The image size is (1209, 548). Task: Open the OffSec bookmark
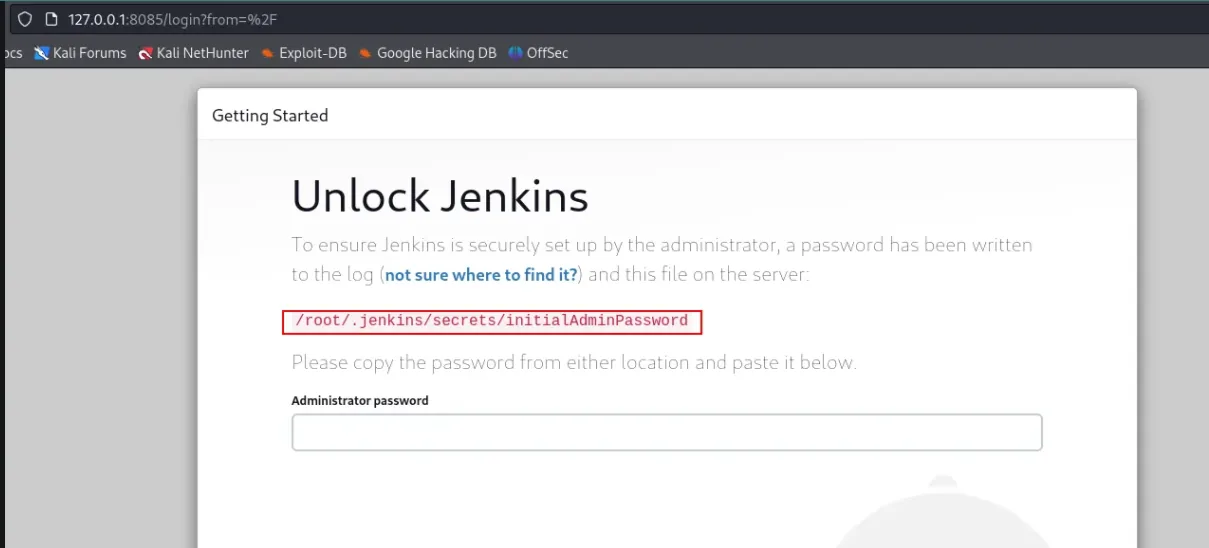click(538, 53)
